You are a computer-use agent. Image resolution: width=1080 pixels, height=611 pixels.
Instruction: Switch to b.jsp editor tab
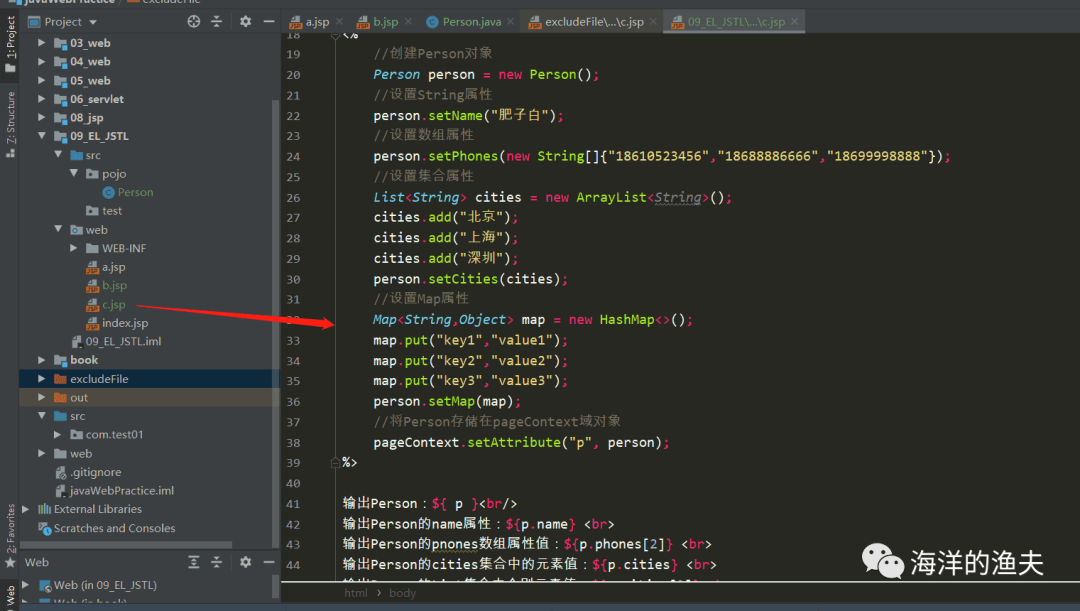pos(386,22)
